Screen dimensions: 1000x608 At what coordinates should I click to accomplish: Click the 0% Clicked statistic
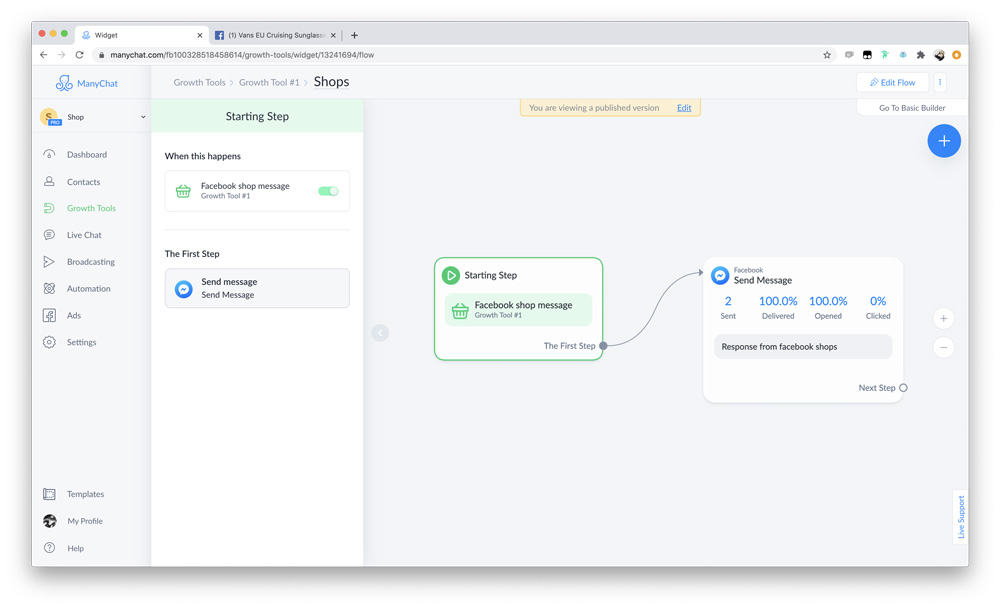tap(878, 307)
